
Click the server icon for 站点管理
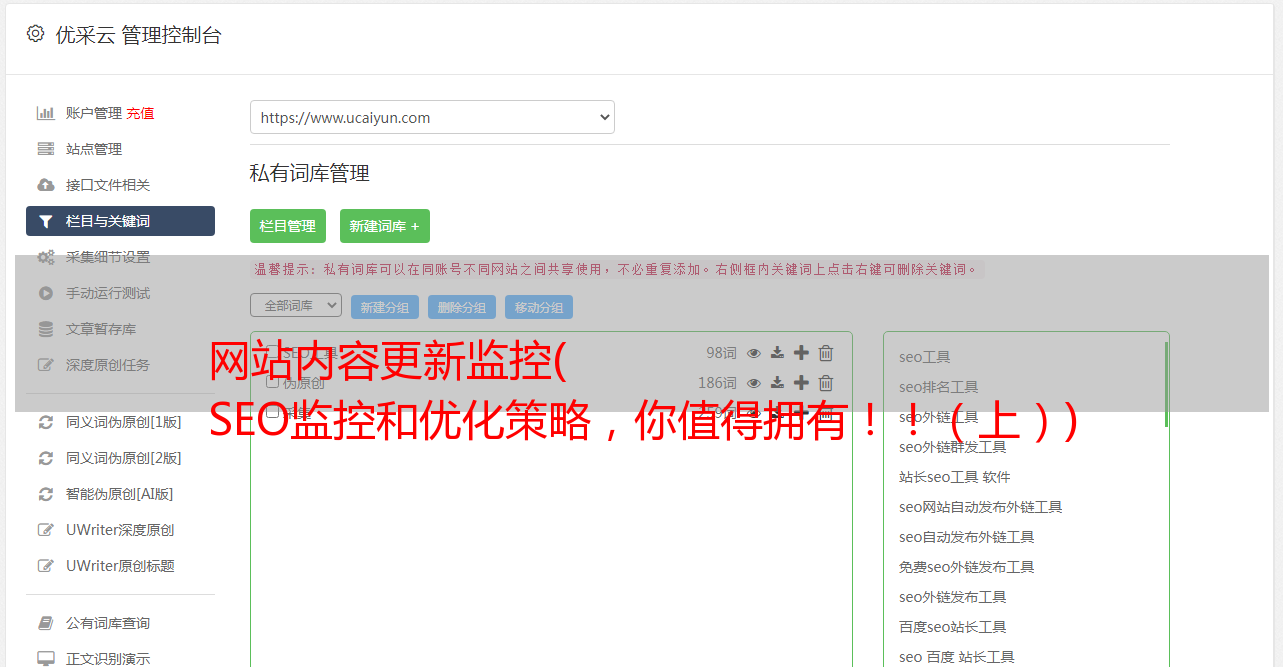45,149
